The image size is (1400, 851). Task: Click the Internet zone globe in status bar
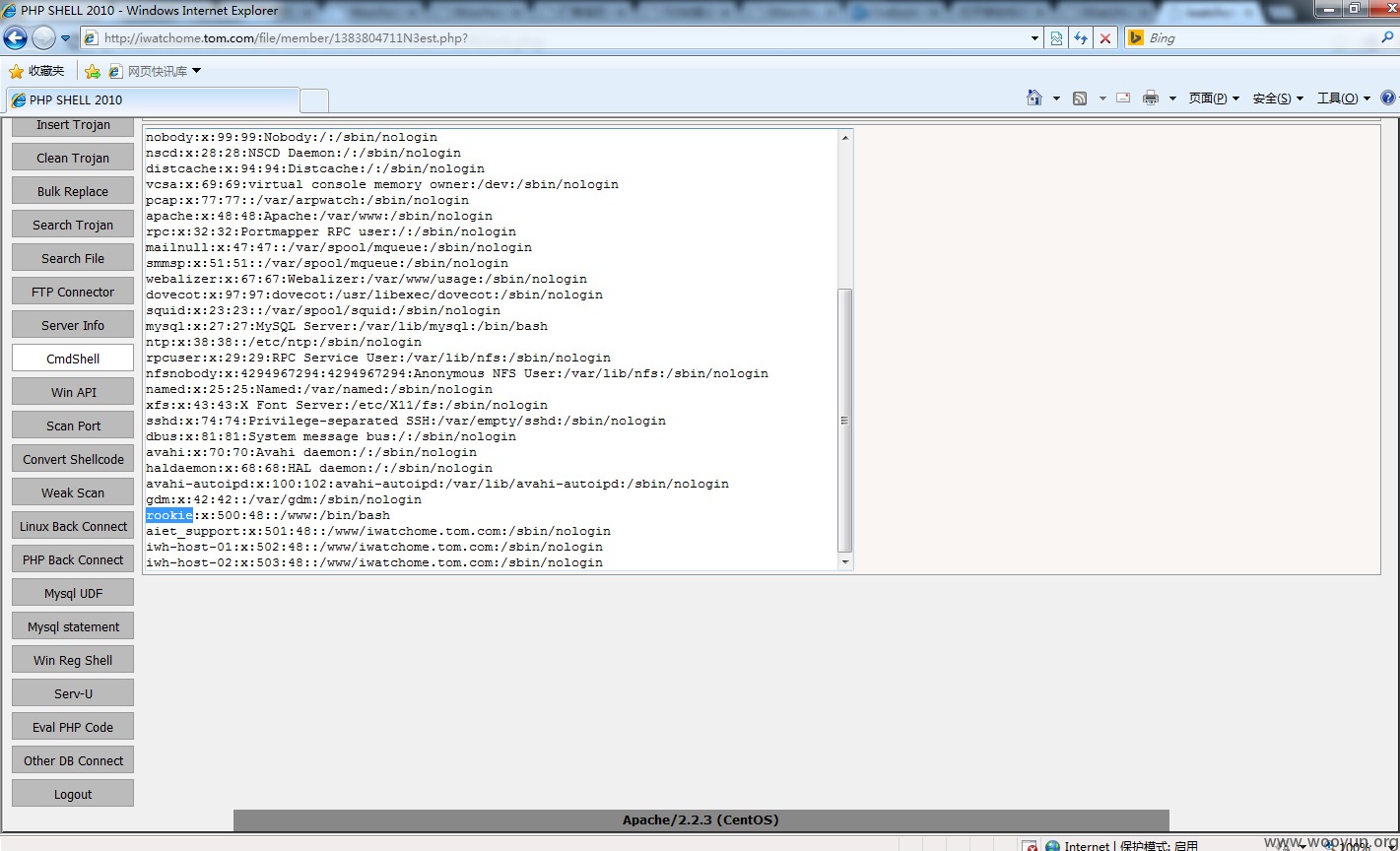1053,845
